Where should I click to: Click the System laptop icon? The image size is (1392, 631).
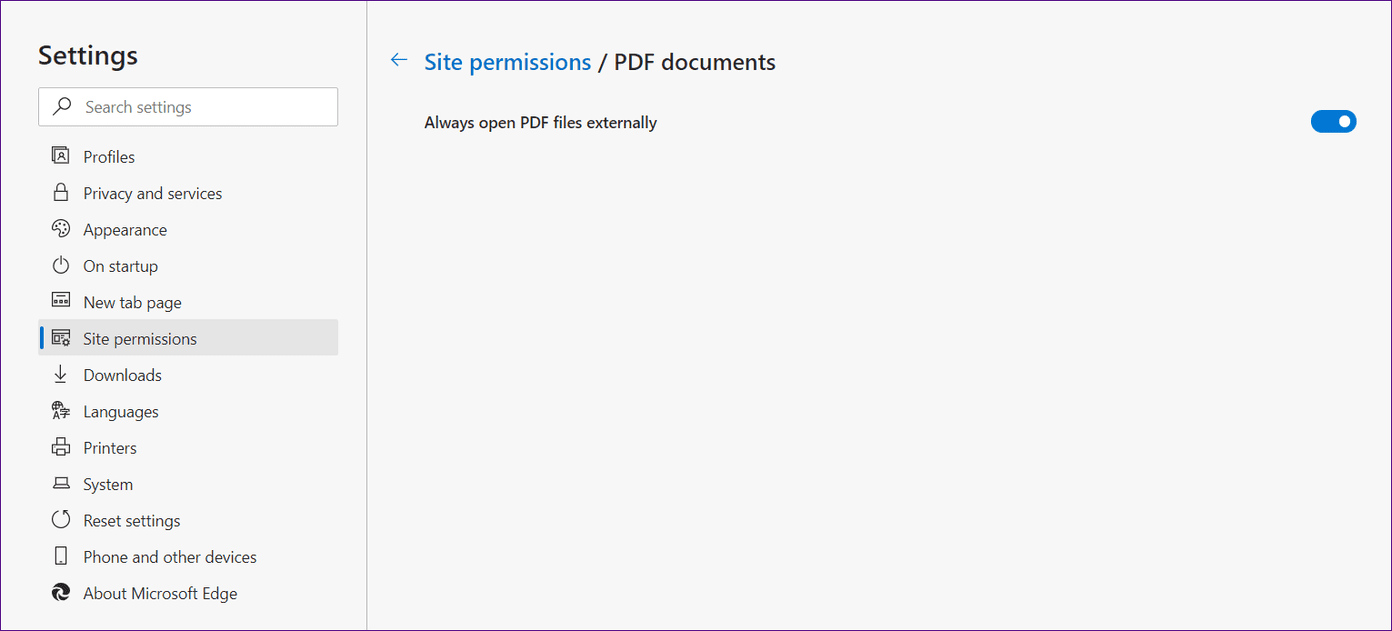(61, 484)
